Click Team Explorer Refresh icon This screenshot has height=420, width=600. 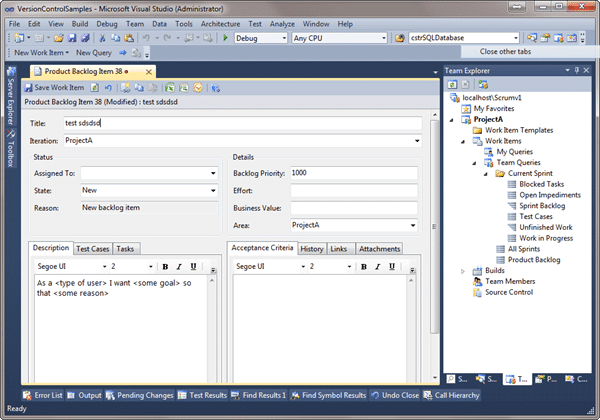click(452, 85)
